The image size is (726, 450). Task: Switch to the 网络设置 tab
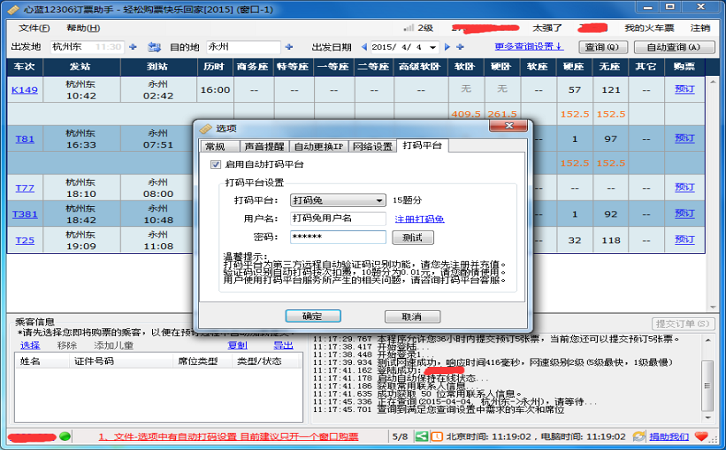373,146
